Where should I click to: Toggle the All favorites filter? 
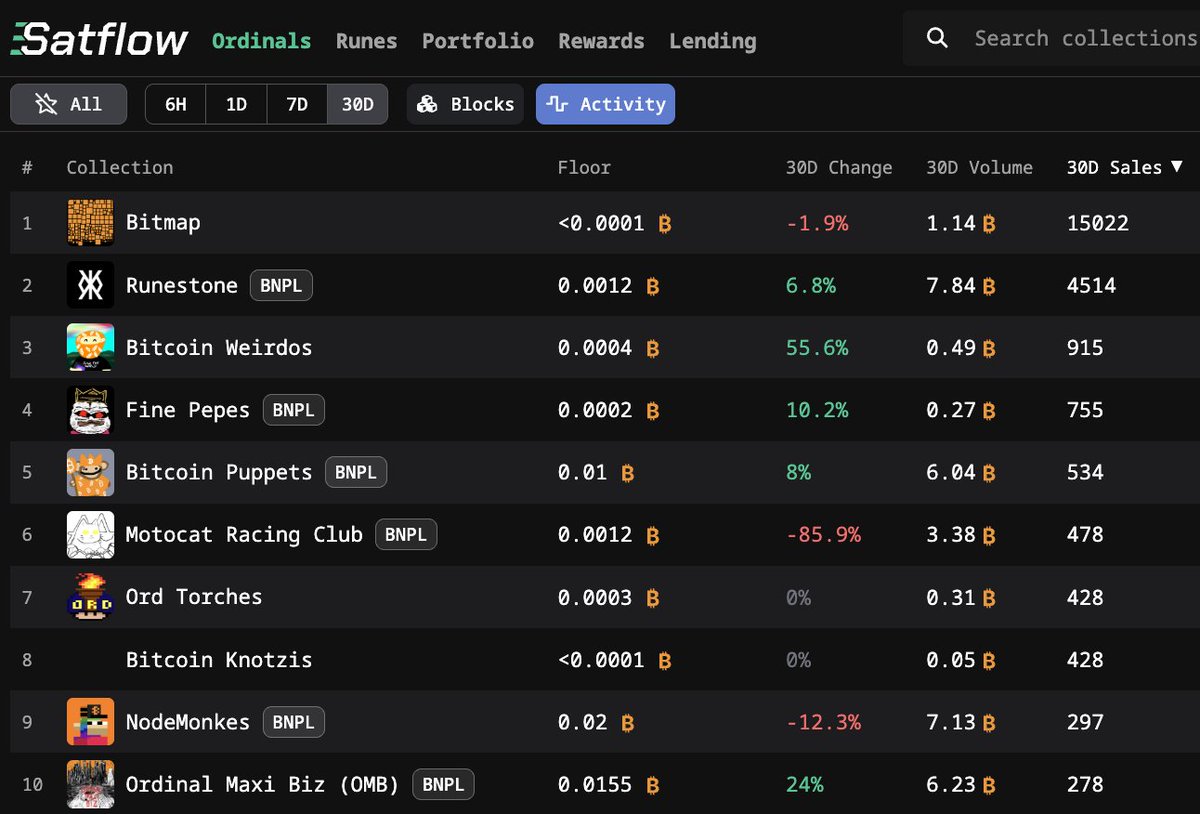[x=68, y=104]
